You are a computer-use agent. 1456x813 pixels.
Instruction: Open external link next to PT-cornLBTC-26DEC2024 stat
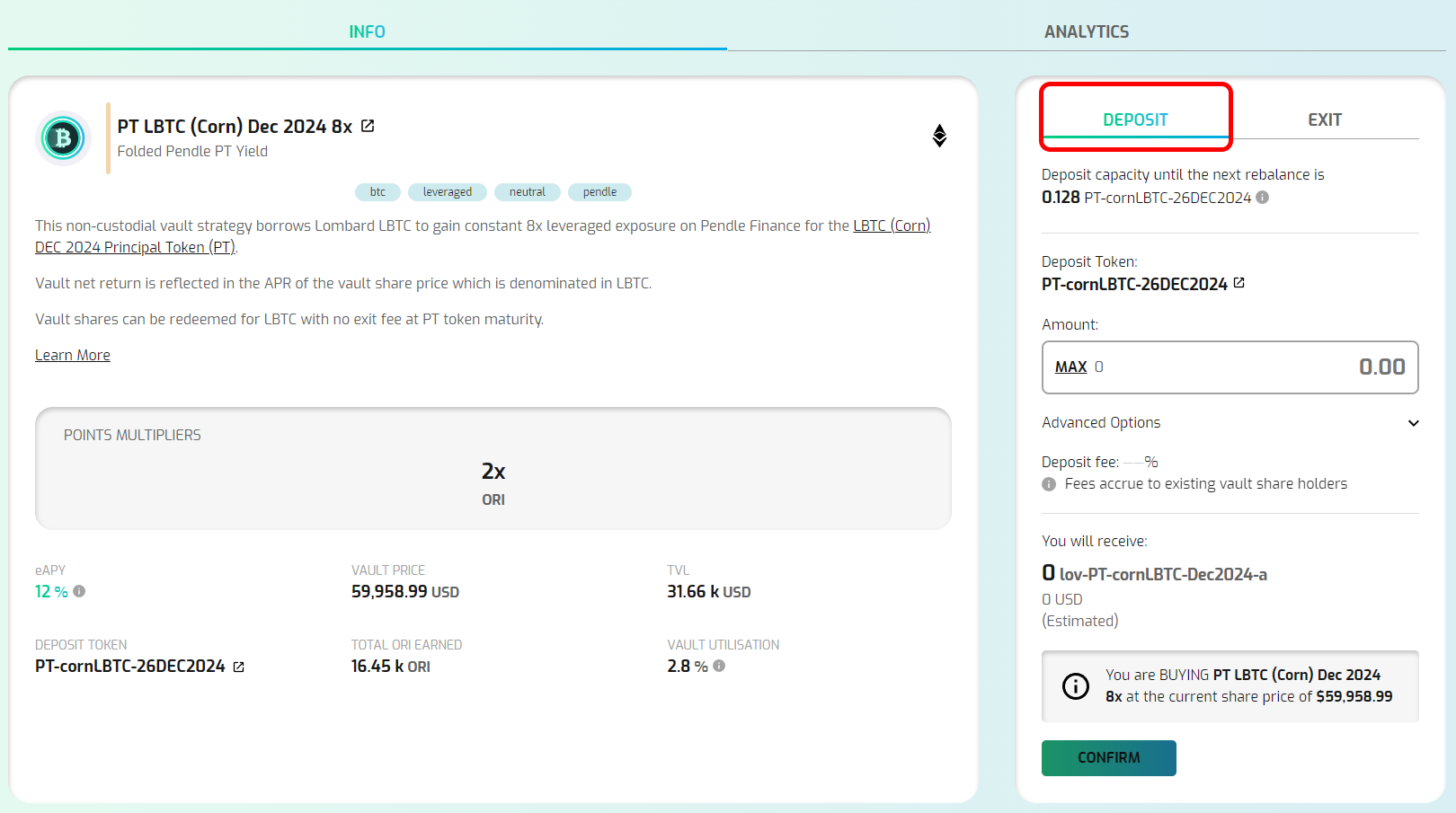click(239, 667)
